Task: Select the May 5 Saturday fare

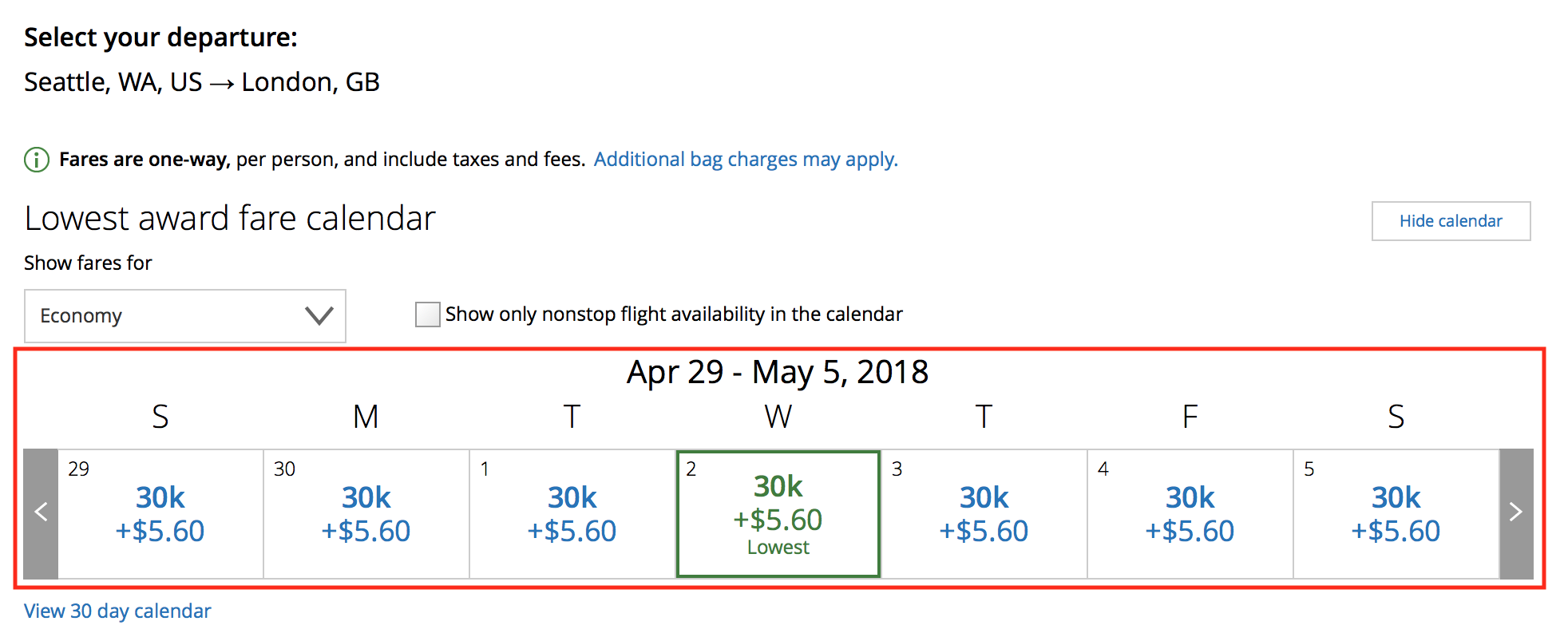Action: tap(1396, 514)
